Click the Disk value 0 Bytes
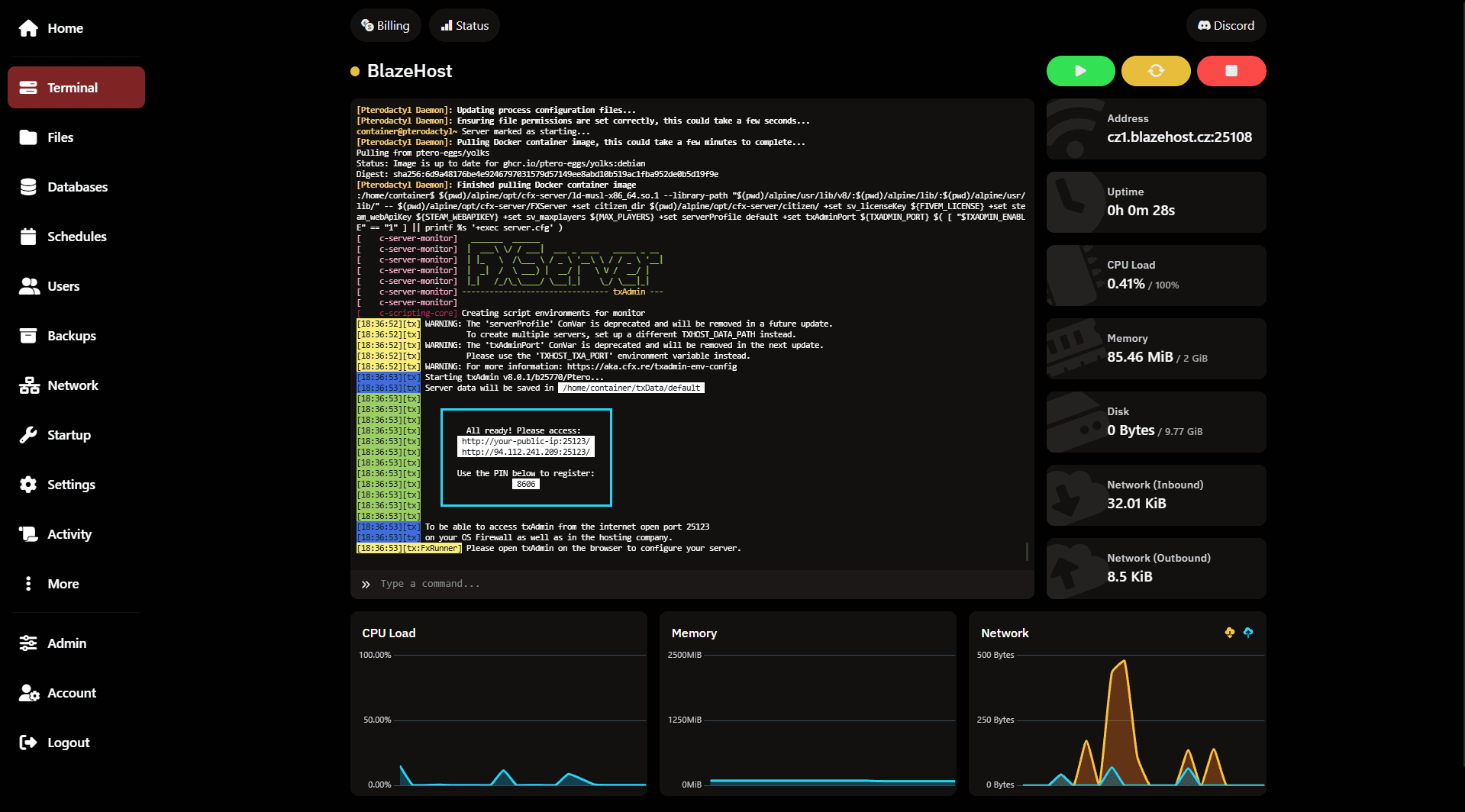The image size is (1465, 812). click(1131, 430)
